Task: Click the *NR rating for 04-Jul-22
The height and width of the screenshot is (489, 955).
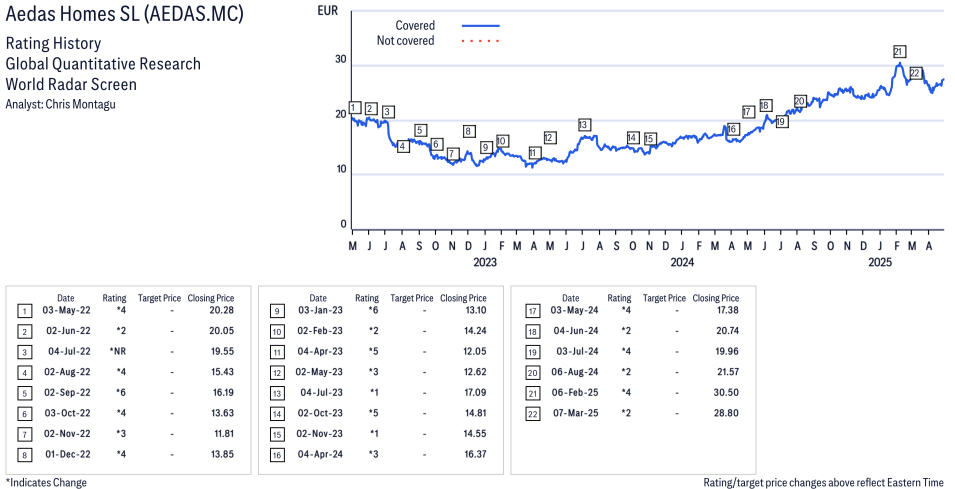Action: [118, 351]
